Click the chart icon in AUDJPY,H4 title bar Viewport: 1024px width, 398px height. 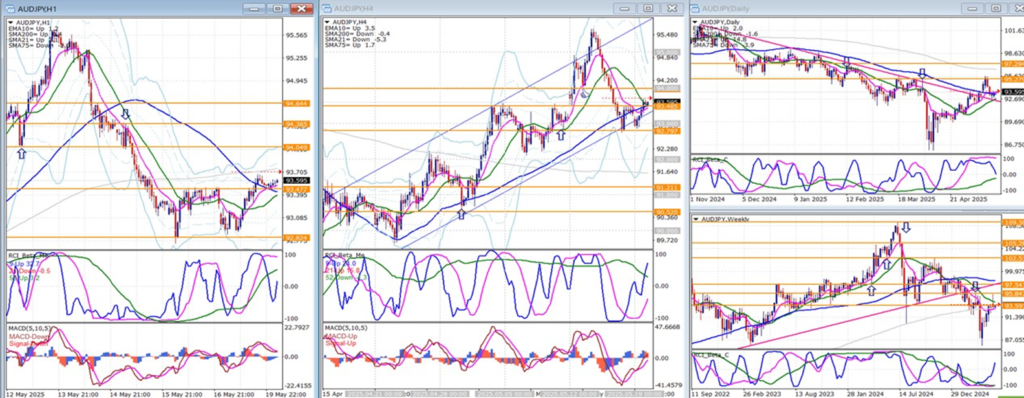[328, 9]
